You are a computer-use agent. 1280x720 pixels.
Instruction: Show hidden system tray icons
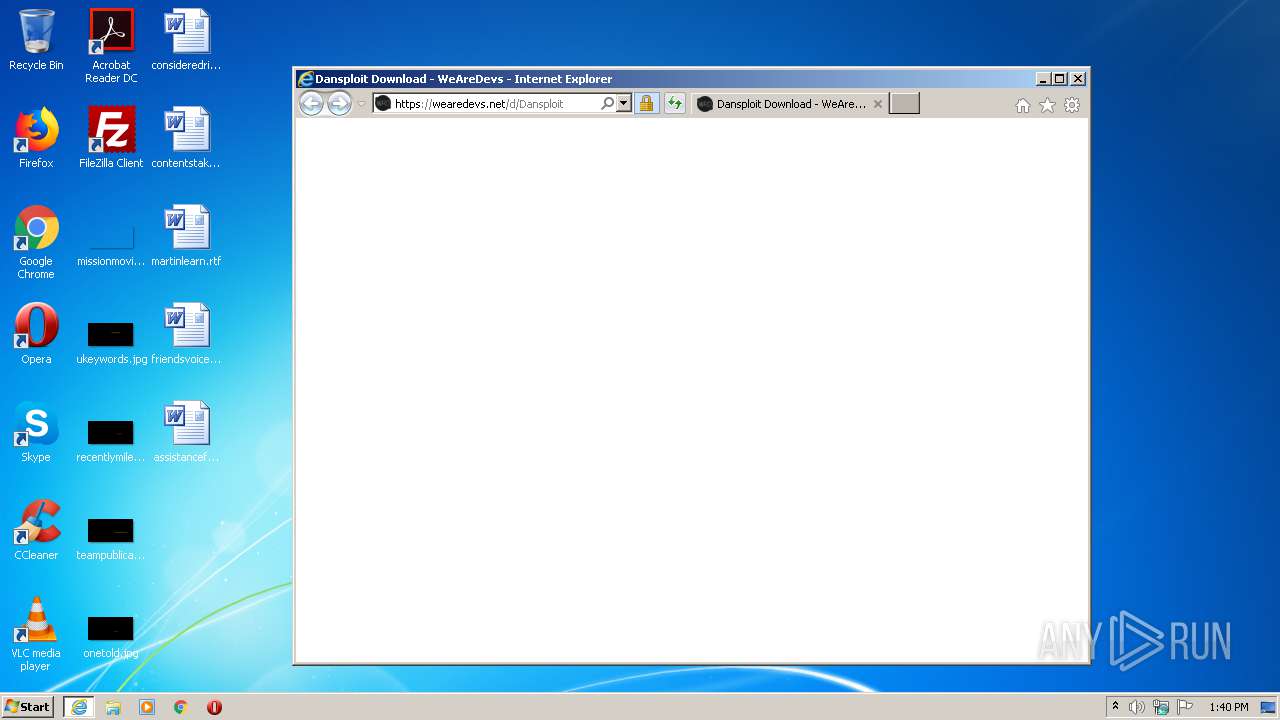click(x=1115, y=707)
